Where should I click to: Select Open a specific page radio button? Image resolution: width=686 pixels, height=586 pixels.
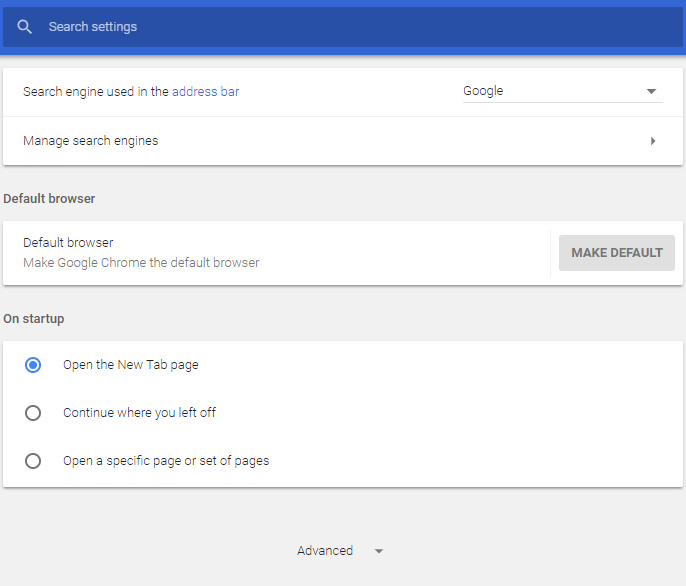click(x=33, y=461)
